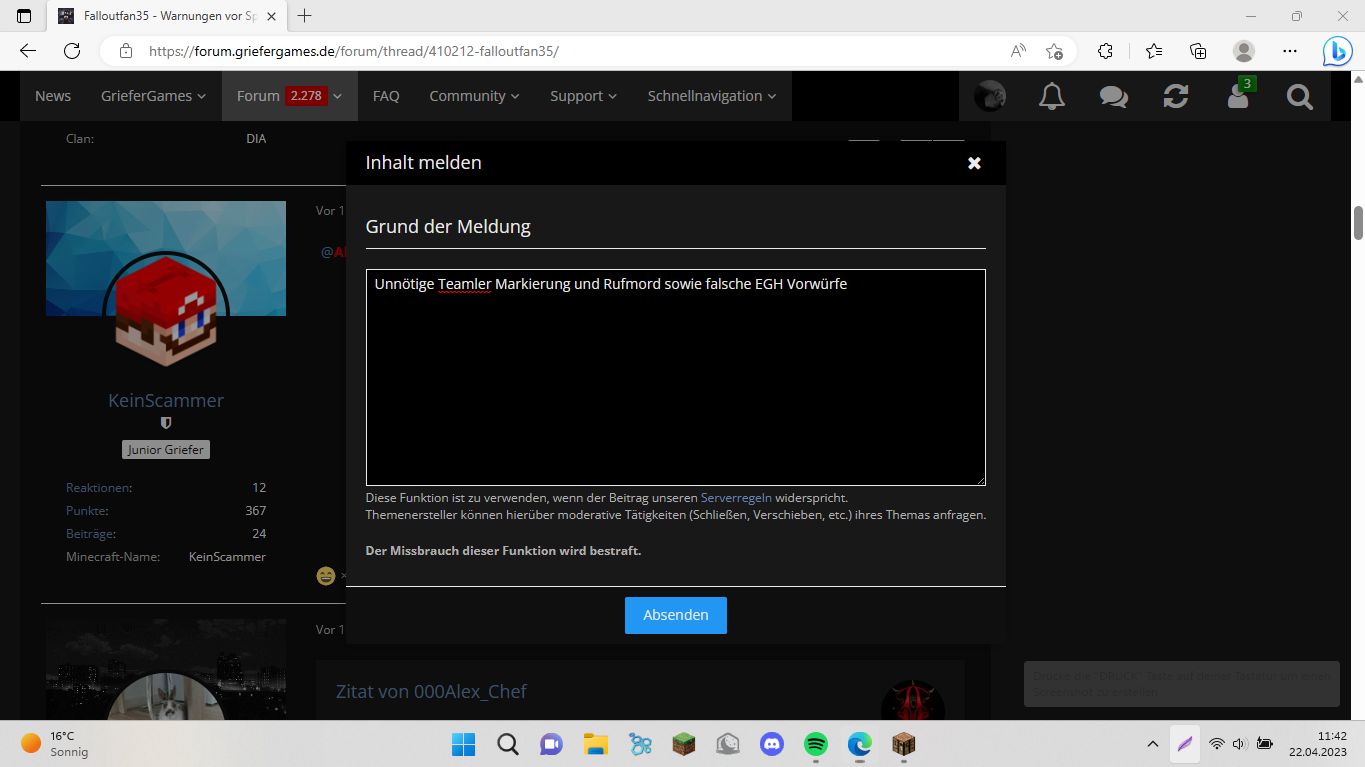Expand the Schnellnavigation dropdown
The width and height of the screenshot is (1365, 767).
coord(712,96)
